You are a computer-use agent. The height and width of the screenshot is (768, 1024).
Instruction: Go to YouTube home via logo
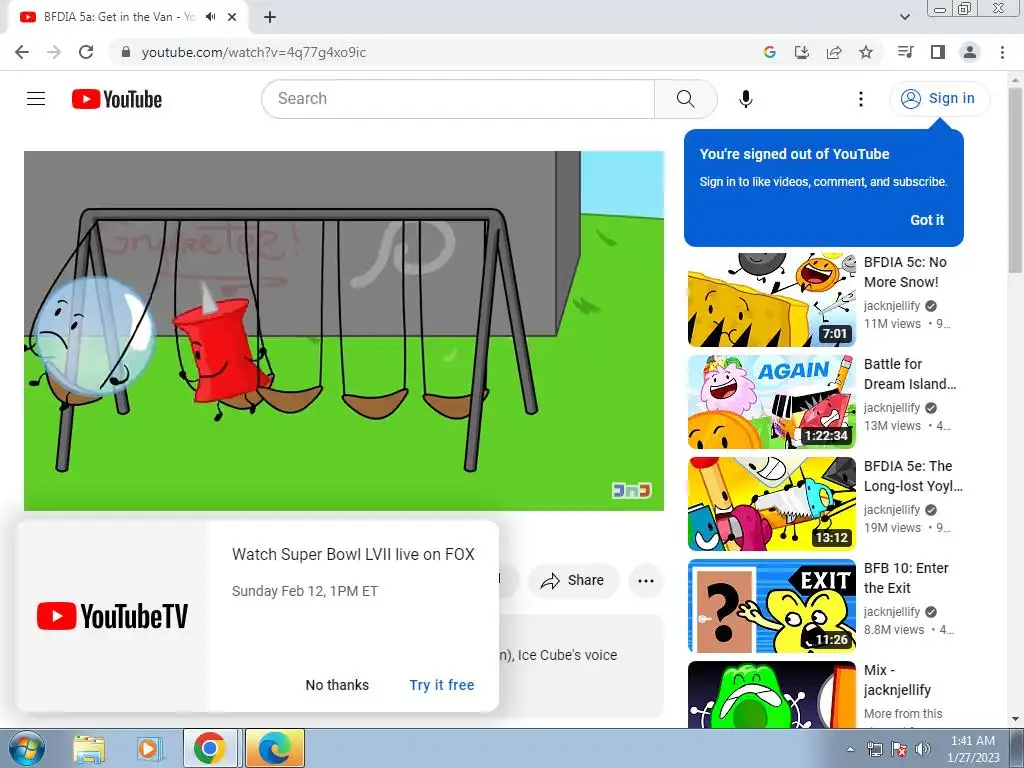pyautogui.click(x=117, y=99)
